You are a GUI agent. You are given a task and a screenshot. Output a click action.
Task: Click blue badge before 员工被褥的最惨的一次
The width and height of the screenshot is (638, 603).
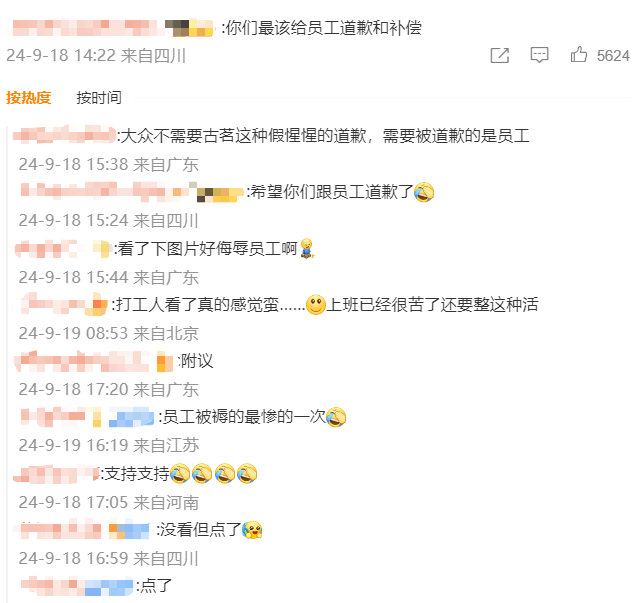point(131,417)
